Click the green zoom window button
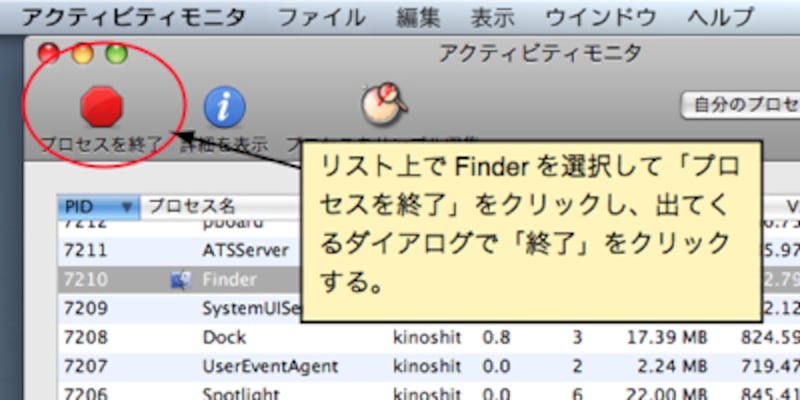 pos(116,54)
